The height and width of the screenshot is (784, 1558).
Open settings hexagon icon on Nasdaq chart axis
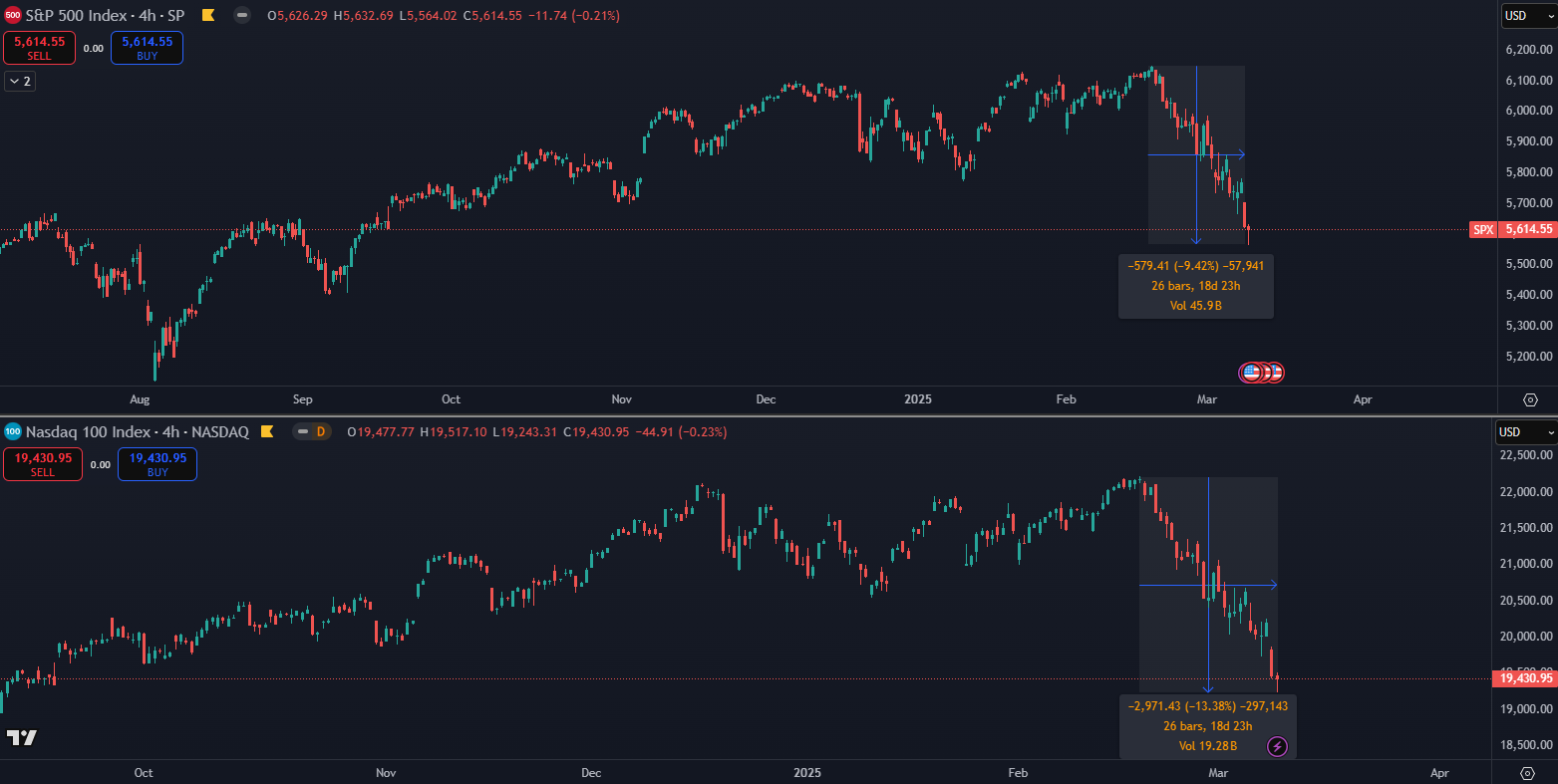tap(1526, 773)
